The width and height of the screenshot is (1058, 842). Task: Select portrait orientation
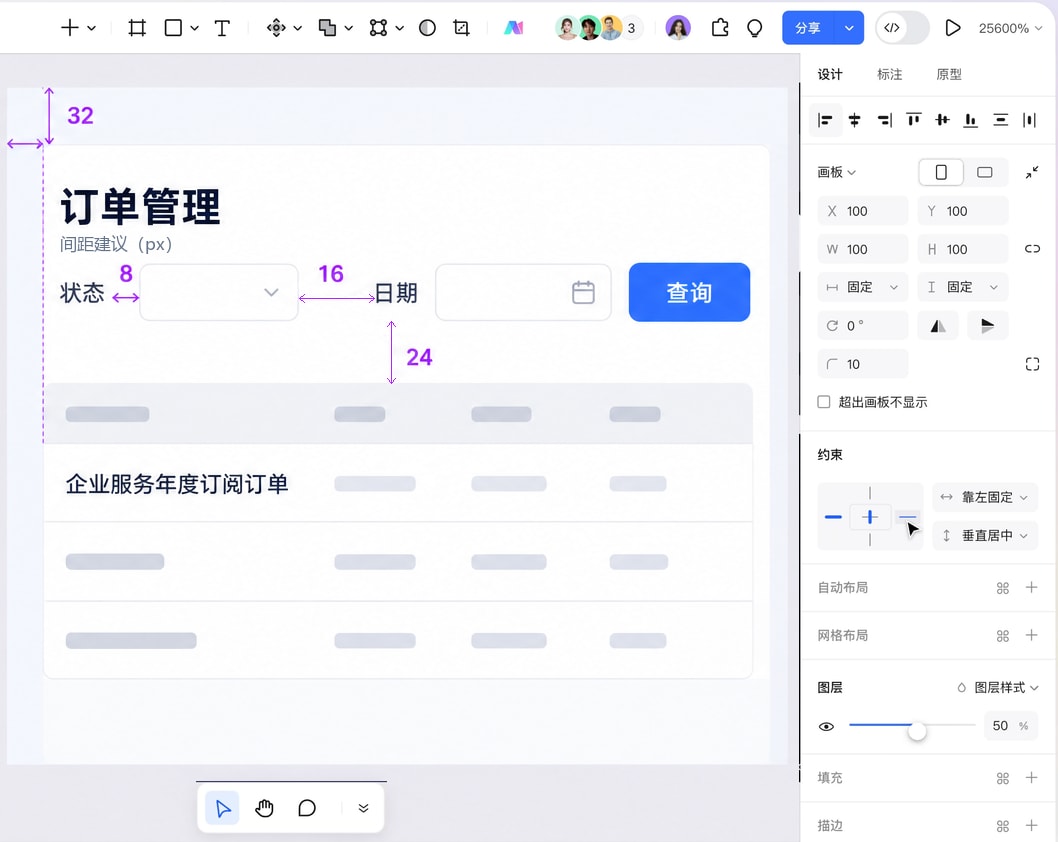(x=941, y=173)
